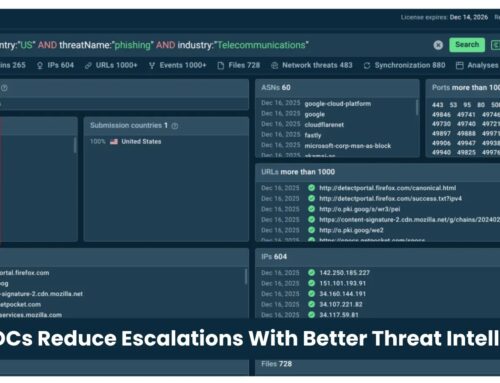500x383 pixels.
Task: Click green check icon beside 151.101.193.91
Action: click(311, 283)
